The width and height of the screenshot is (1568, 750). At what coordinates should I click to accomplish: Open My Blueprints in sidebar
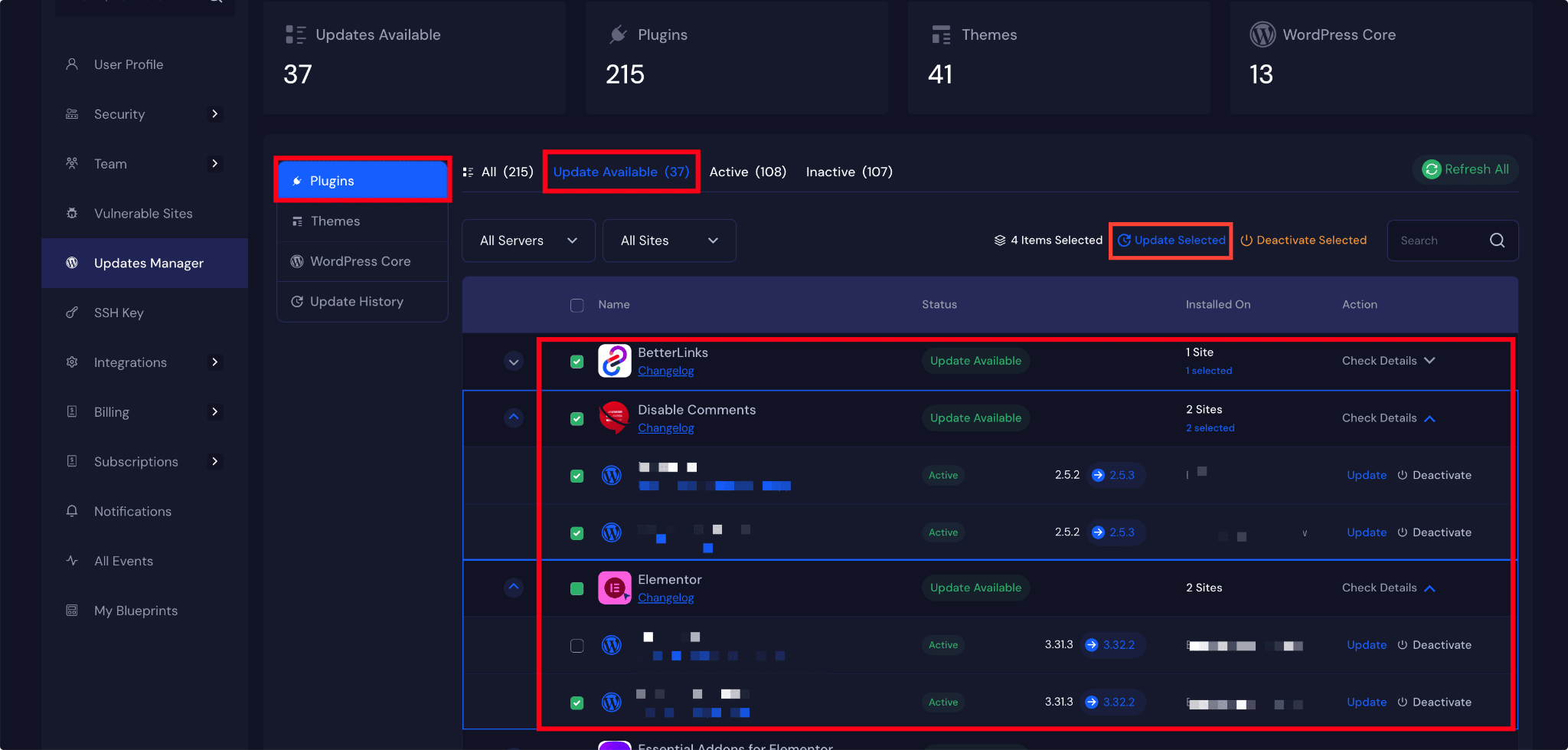tap(136, 611)
